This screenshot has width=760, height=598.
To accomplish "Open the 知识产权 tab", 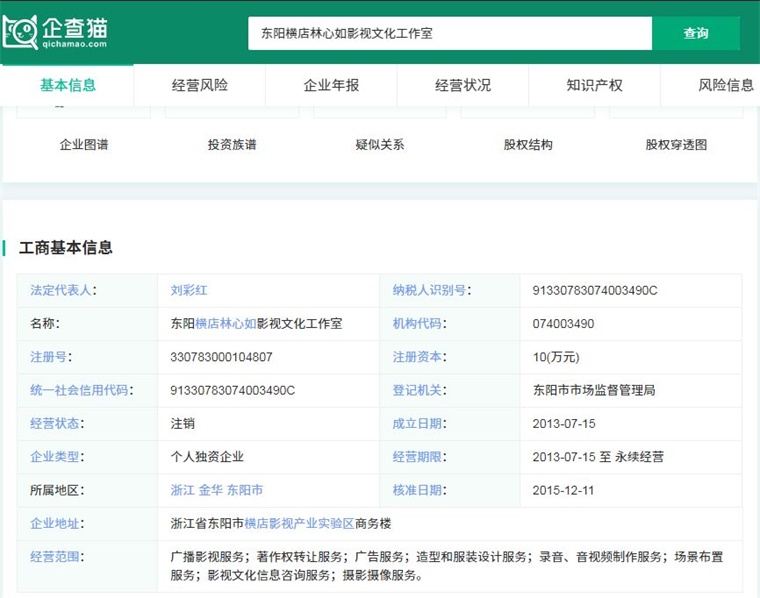I will coord(594,85).
